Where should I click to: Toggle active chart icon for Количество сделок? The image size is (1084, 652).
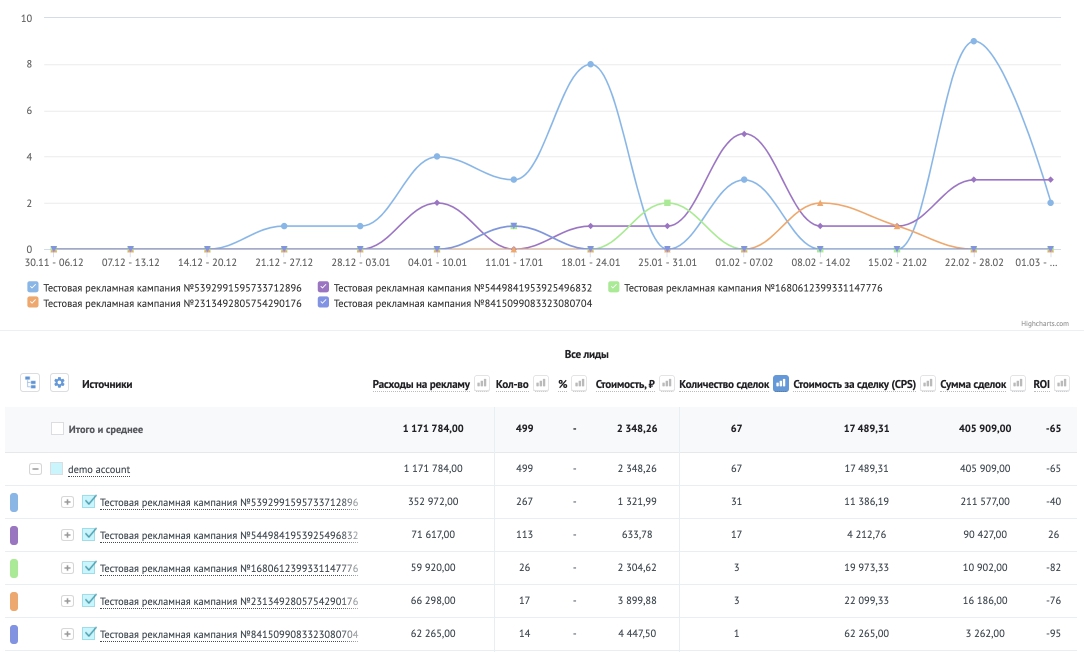tap(781, 383)
